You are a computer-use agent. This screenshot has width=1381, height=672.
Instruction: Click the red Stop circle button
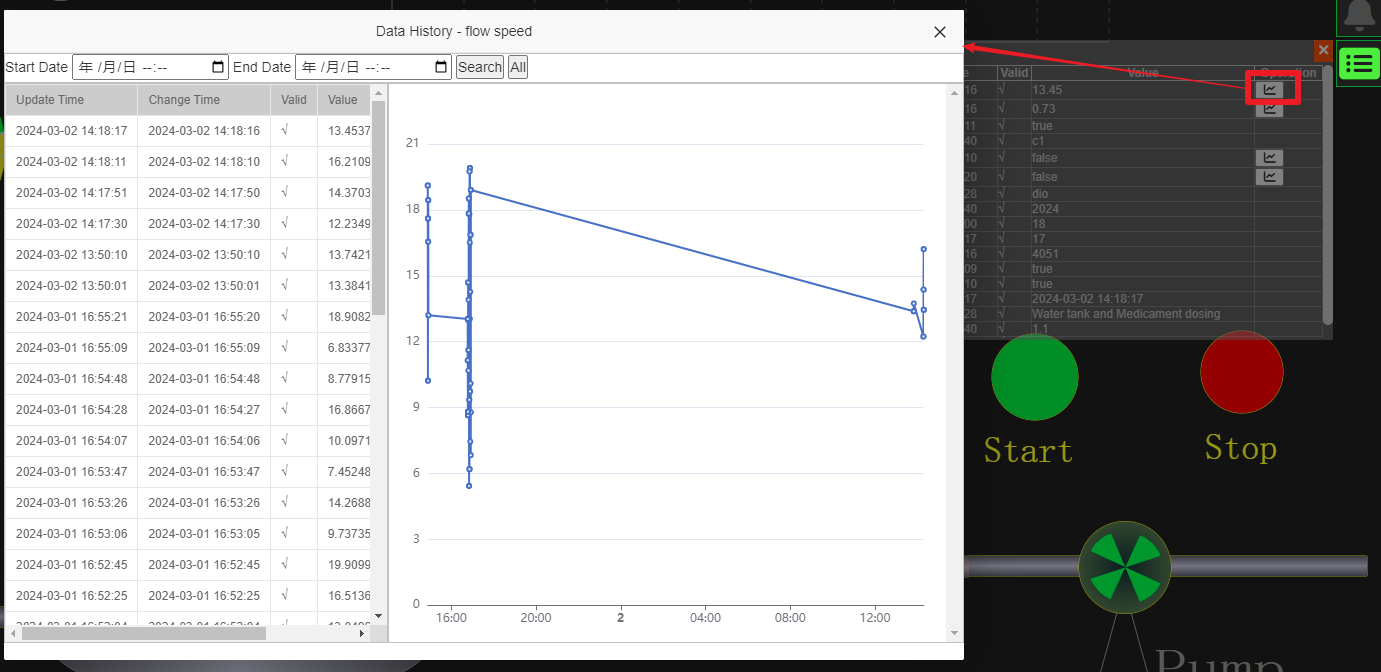coord(1241,370)
